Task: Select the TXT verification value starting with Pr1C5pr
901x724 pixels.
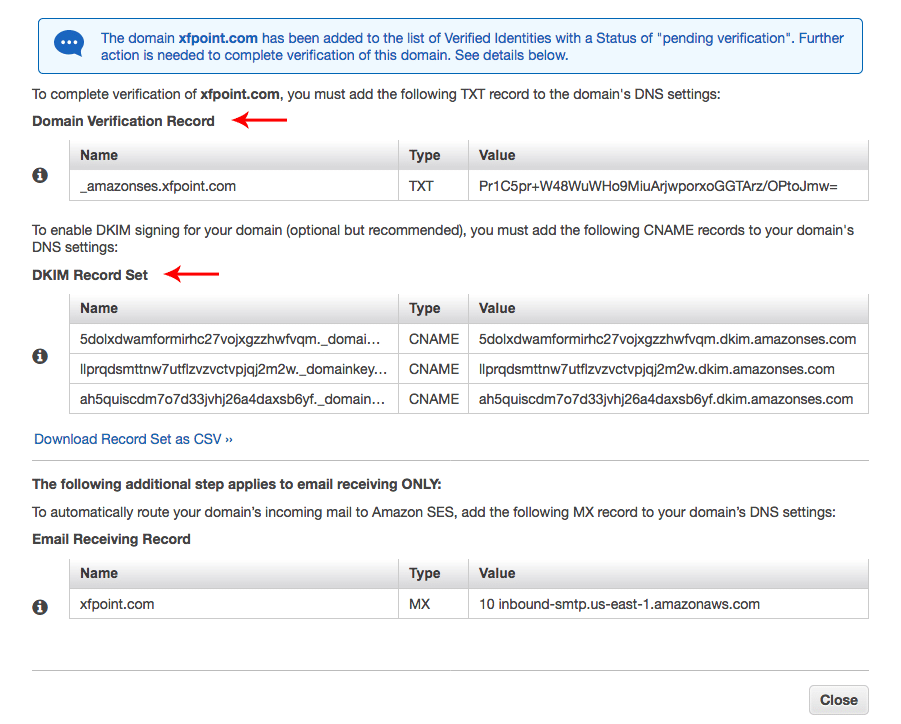Action: 658,186
